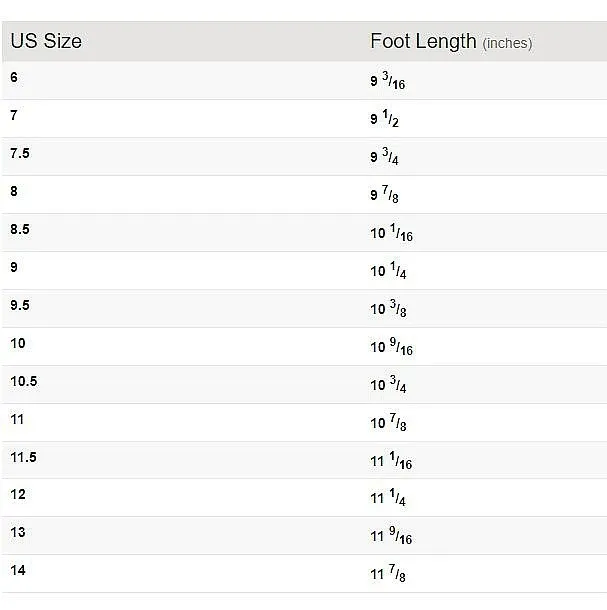The image size is (607, 610).
Task: Select the US size 10.5 cell
Action: 24,381
